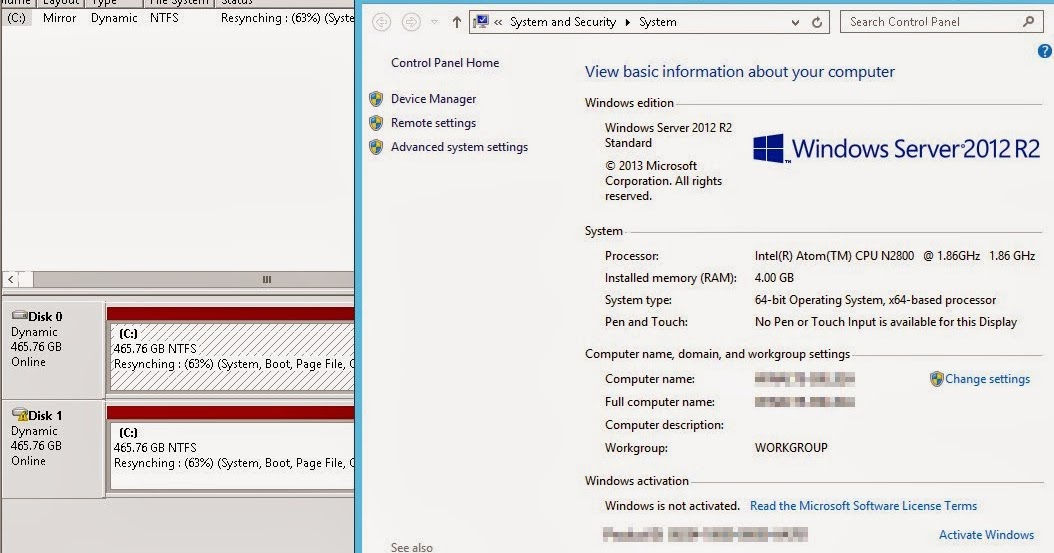Screen dimensions: 1054x553
Task: Open Advanced system settings
Action: coord(459,146)
